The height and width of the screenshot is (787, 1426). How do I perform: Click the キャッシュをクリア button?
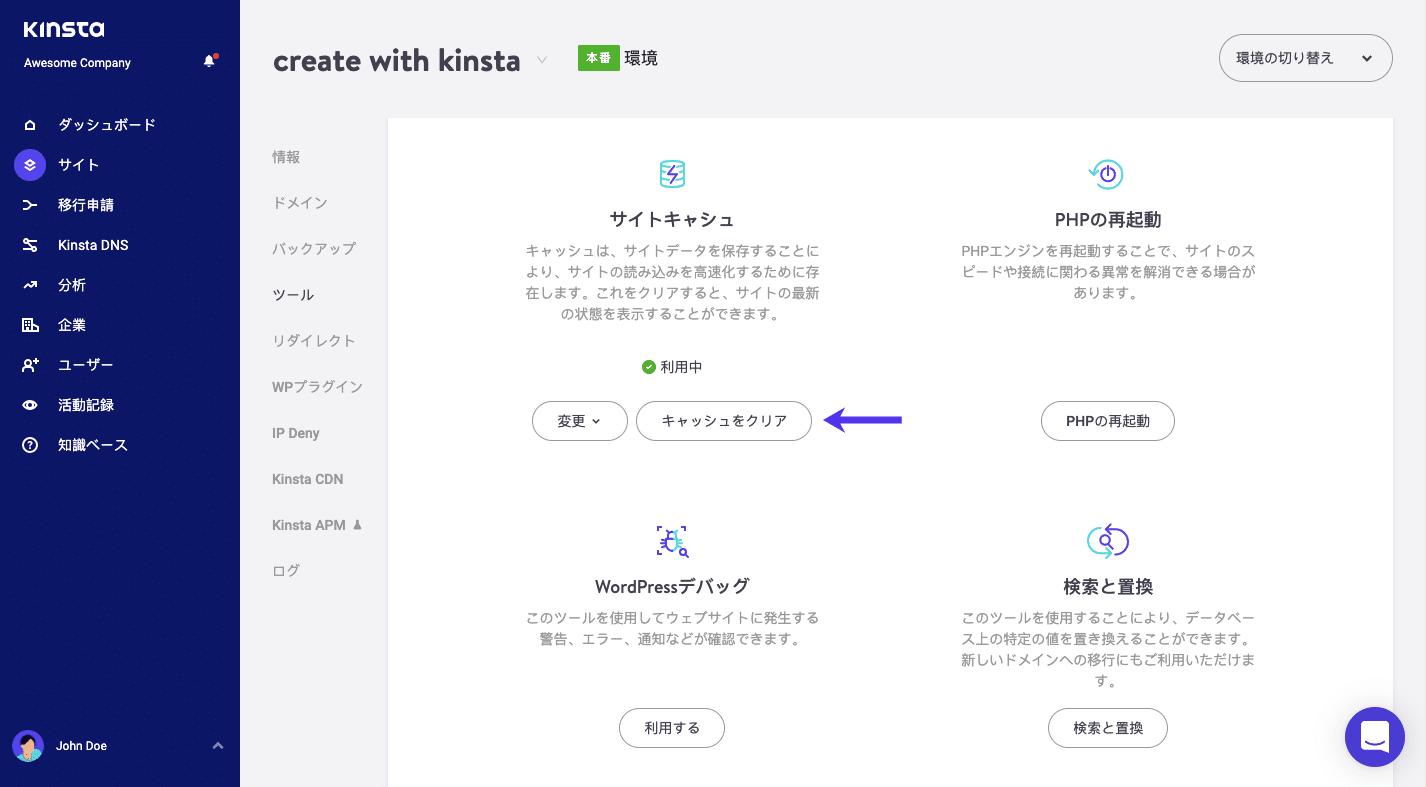click(x=723, y=421)
